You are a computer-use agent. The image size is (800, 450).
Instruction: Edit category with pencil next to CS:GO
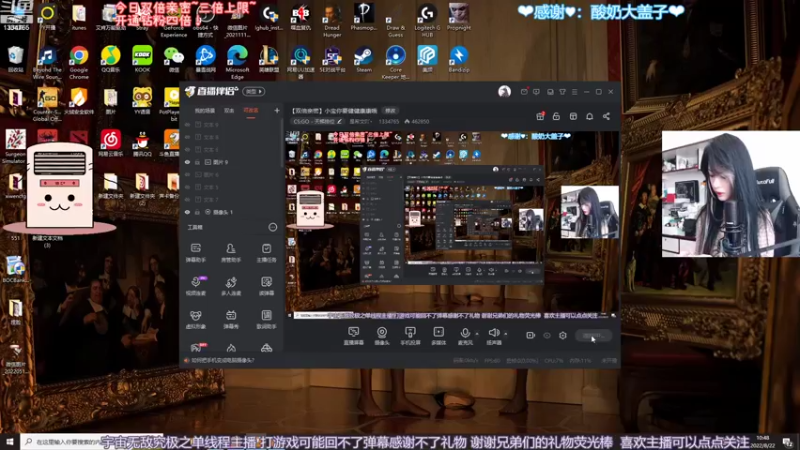pos(340,121)
